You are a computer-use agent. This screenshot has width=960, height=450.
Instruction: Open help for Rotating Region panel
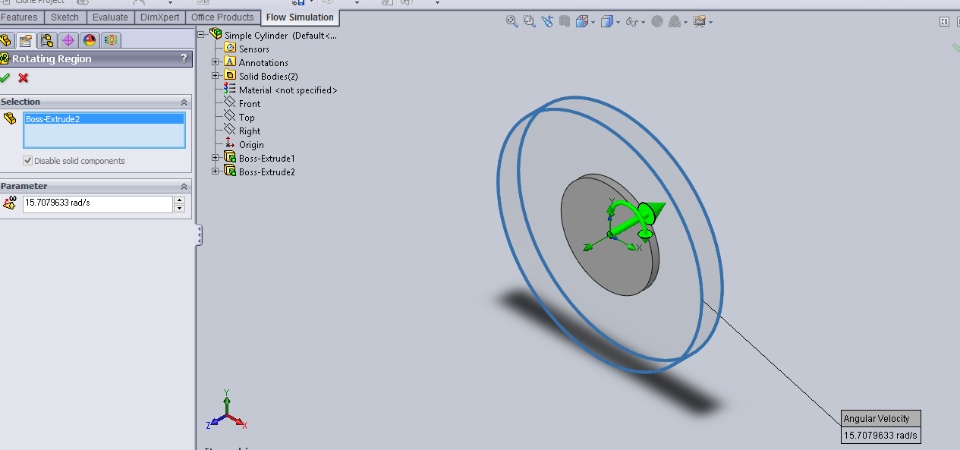coord(184,59)
